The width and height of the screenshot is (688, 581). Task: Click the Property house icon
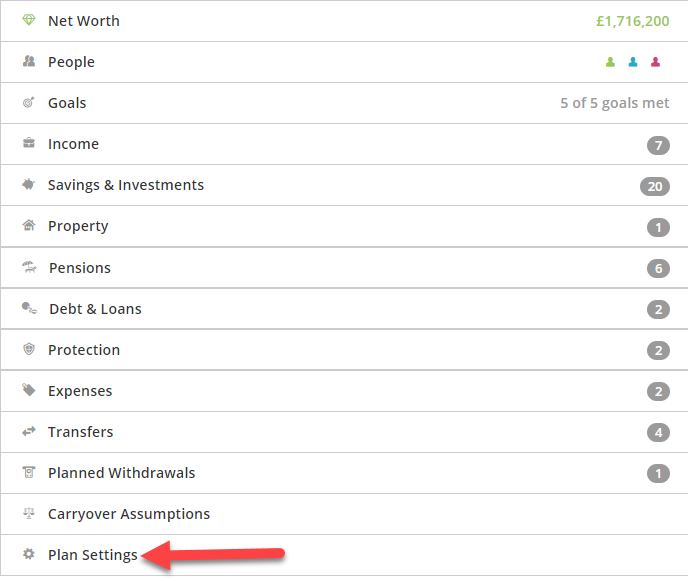pos(29,225)
